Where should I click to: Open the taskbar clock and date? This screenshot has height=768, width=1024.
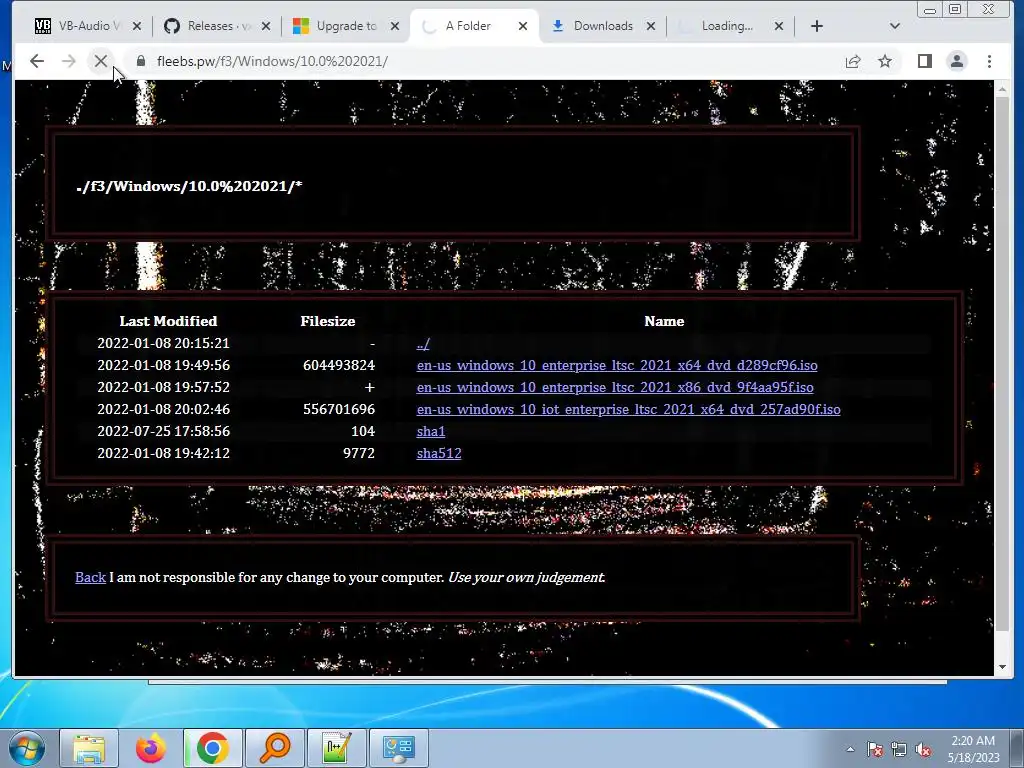point(973,749)
